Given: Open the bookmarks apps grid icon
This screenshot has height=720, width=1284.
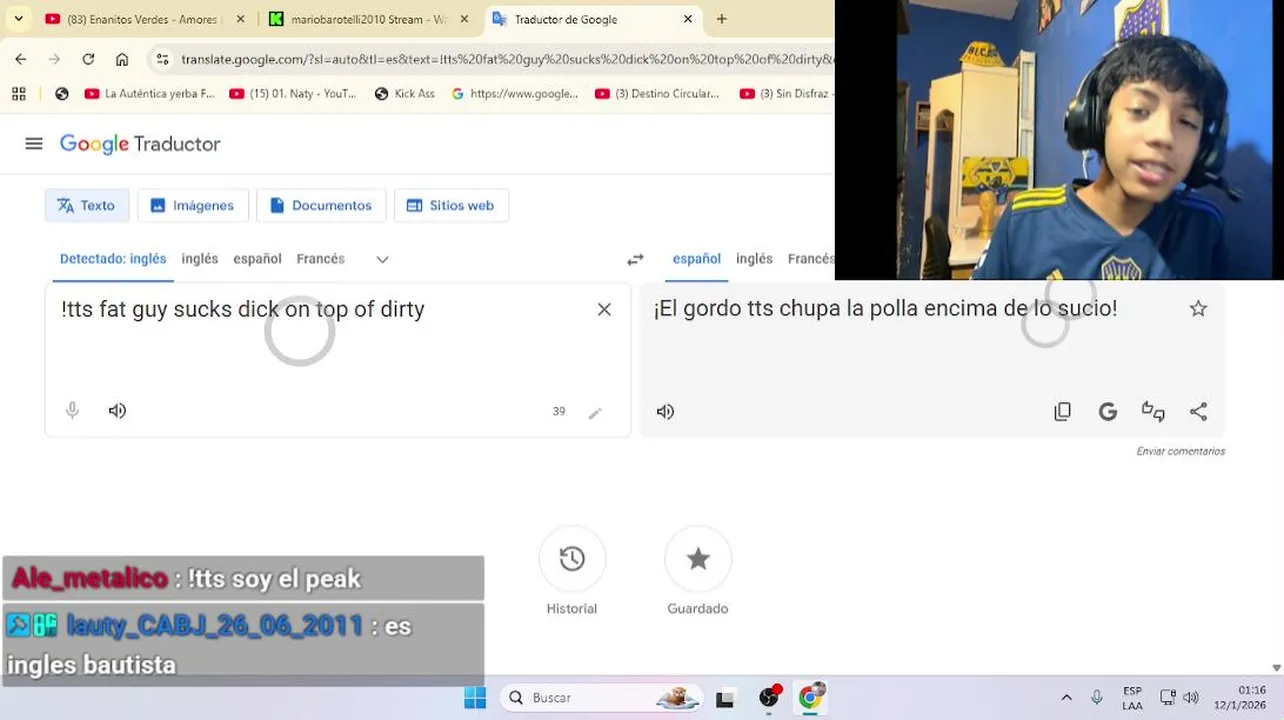Looking at the screenshot, I should 19,93.
